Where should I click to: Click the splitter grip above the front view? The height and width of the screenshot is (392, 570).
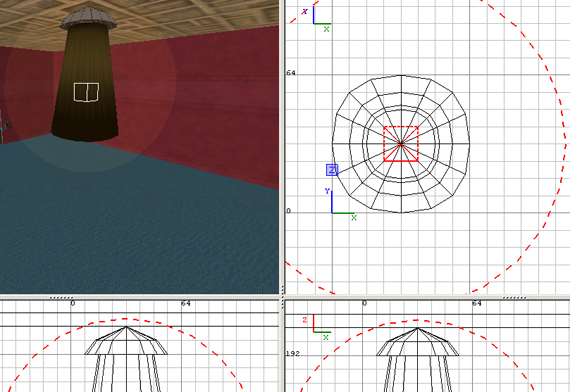[x=61, y=297]
